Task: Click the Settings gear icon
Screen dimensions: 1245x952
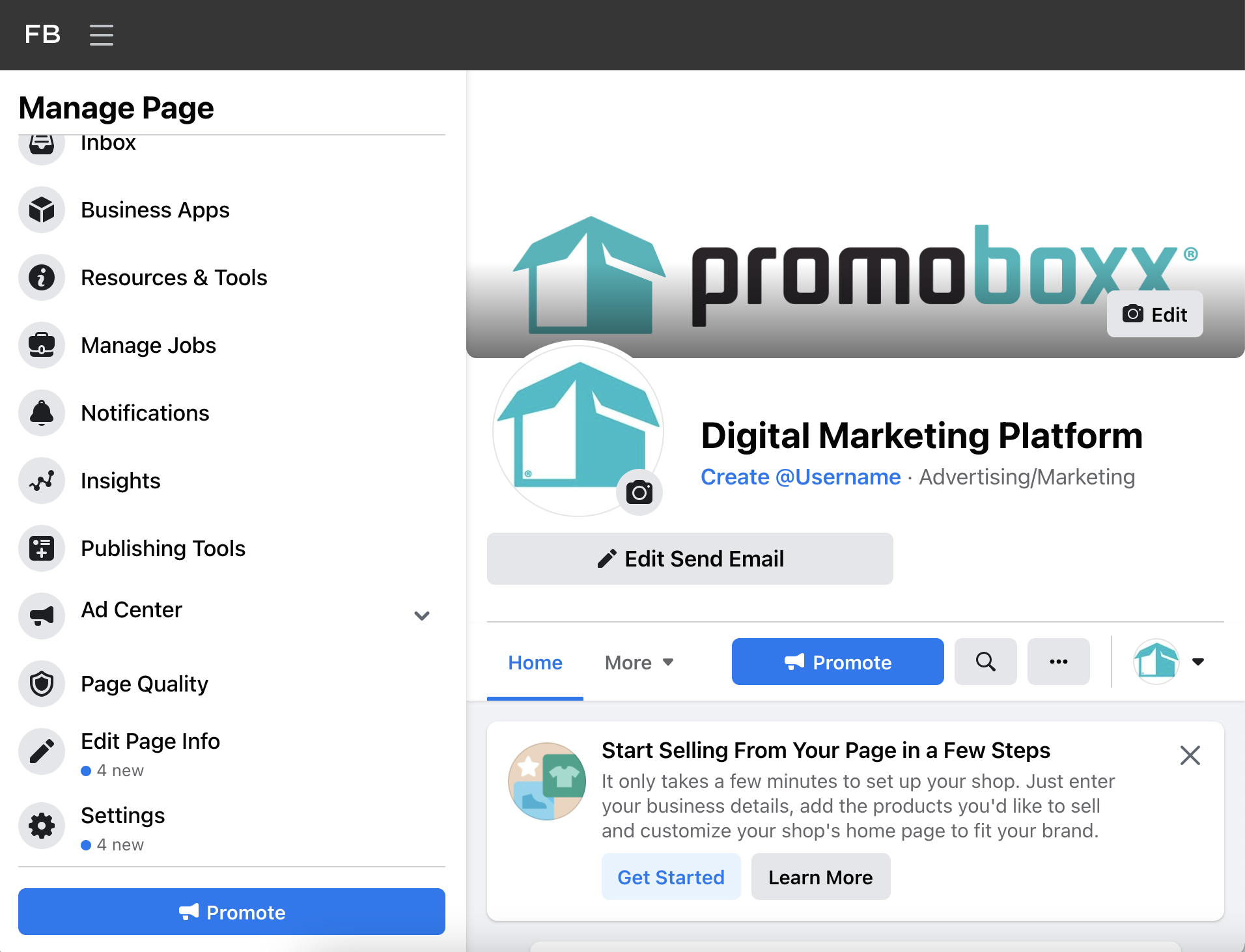Action: pos(42,826)
